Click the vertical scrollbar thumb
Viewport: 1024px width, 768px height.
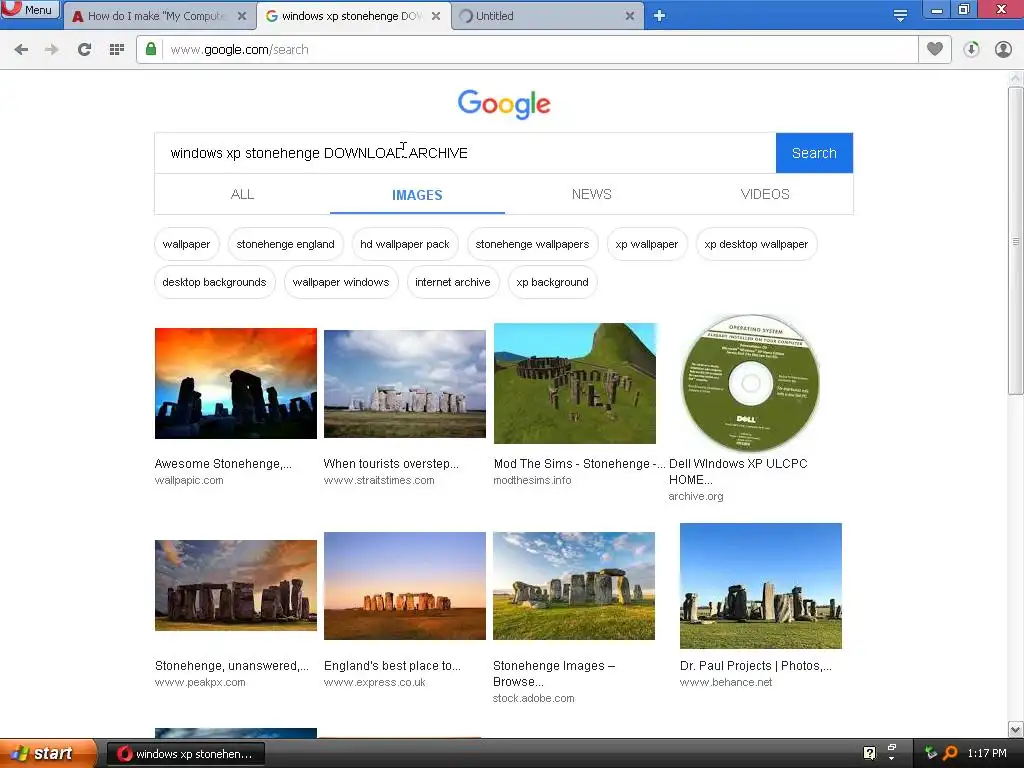[1016, 241]
